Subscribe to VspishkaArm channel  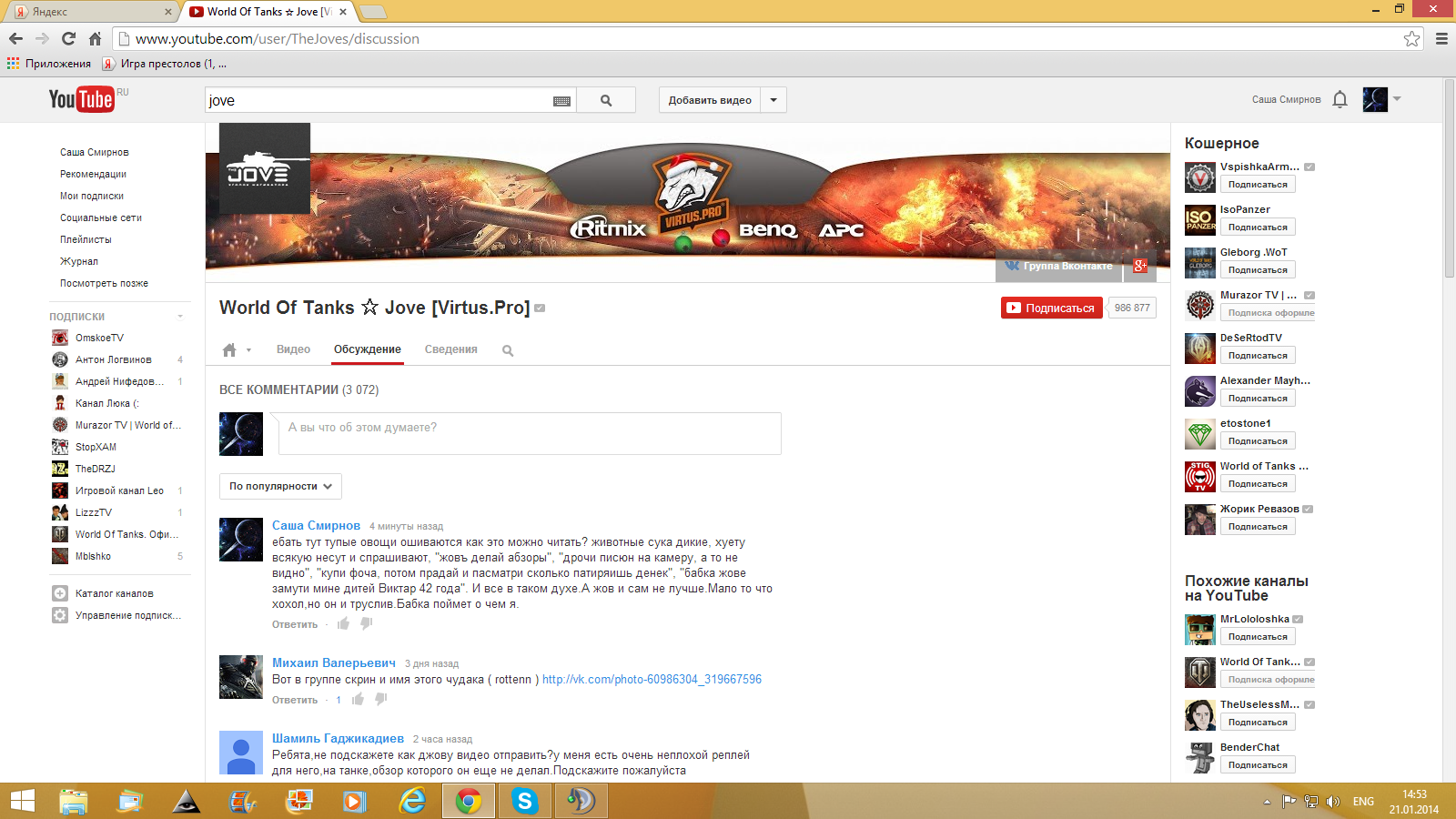point(1258,185)
